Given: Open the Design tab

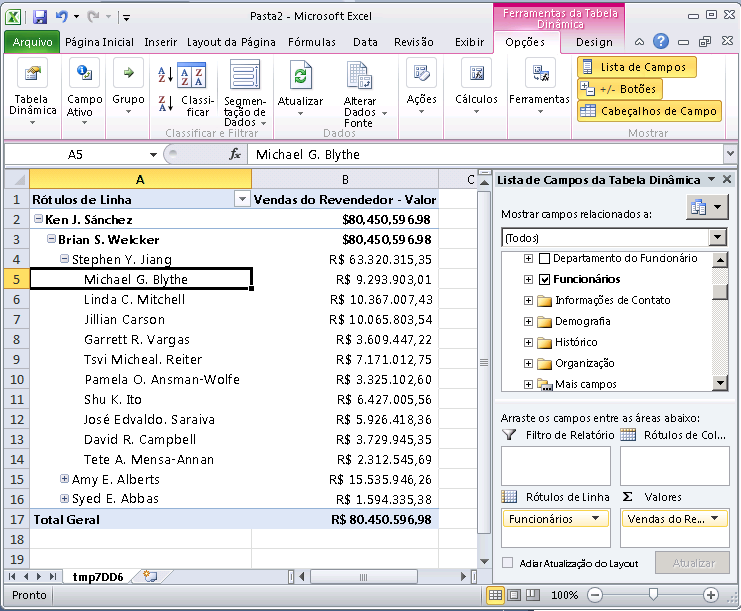Looking at the screenshot, I should coord(594,42).
